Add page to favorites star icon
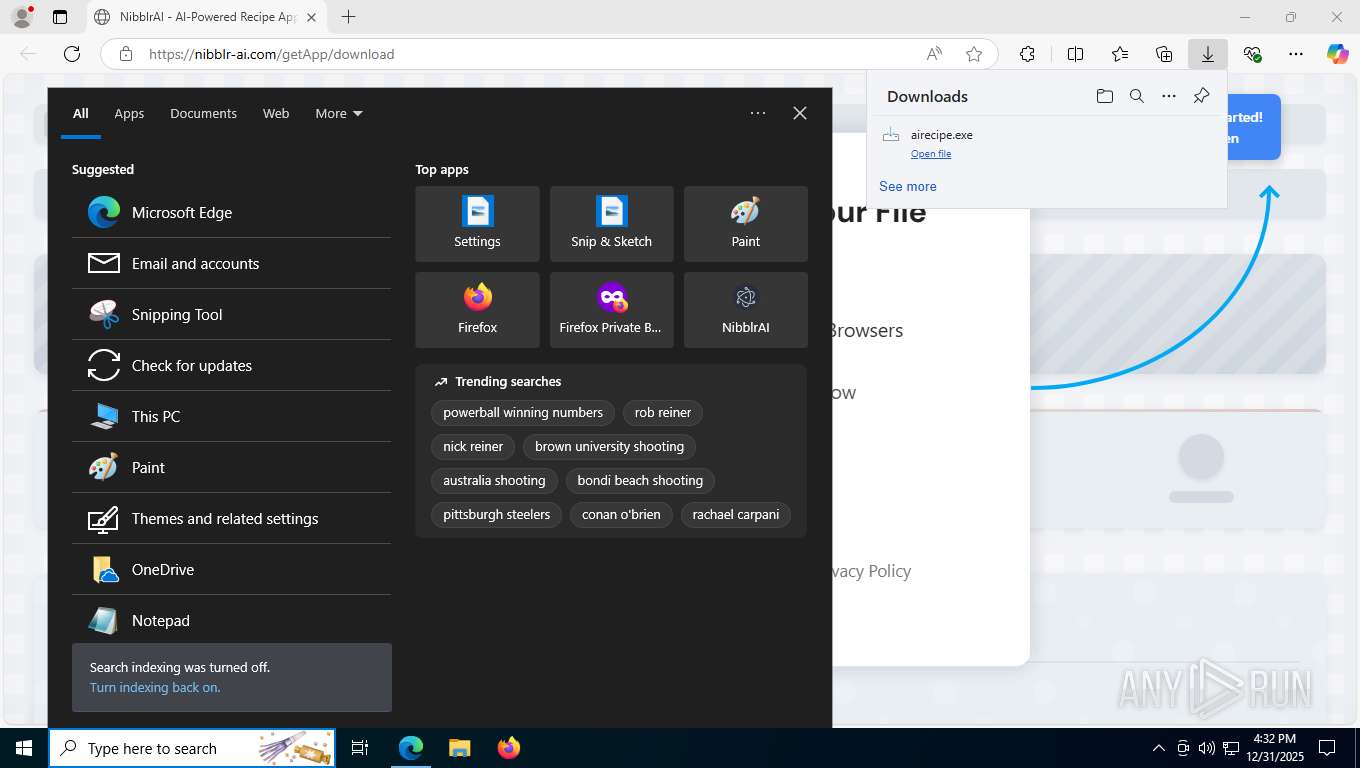This screenshot has height=768, width=1360. (974, 54)
